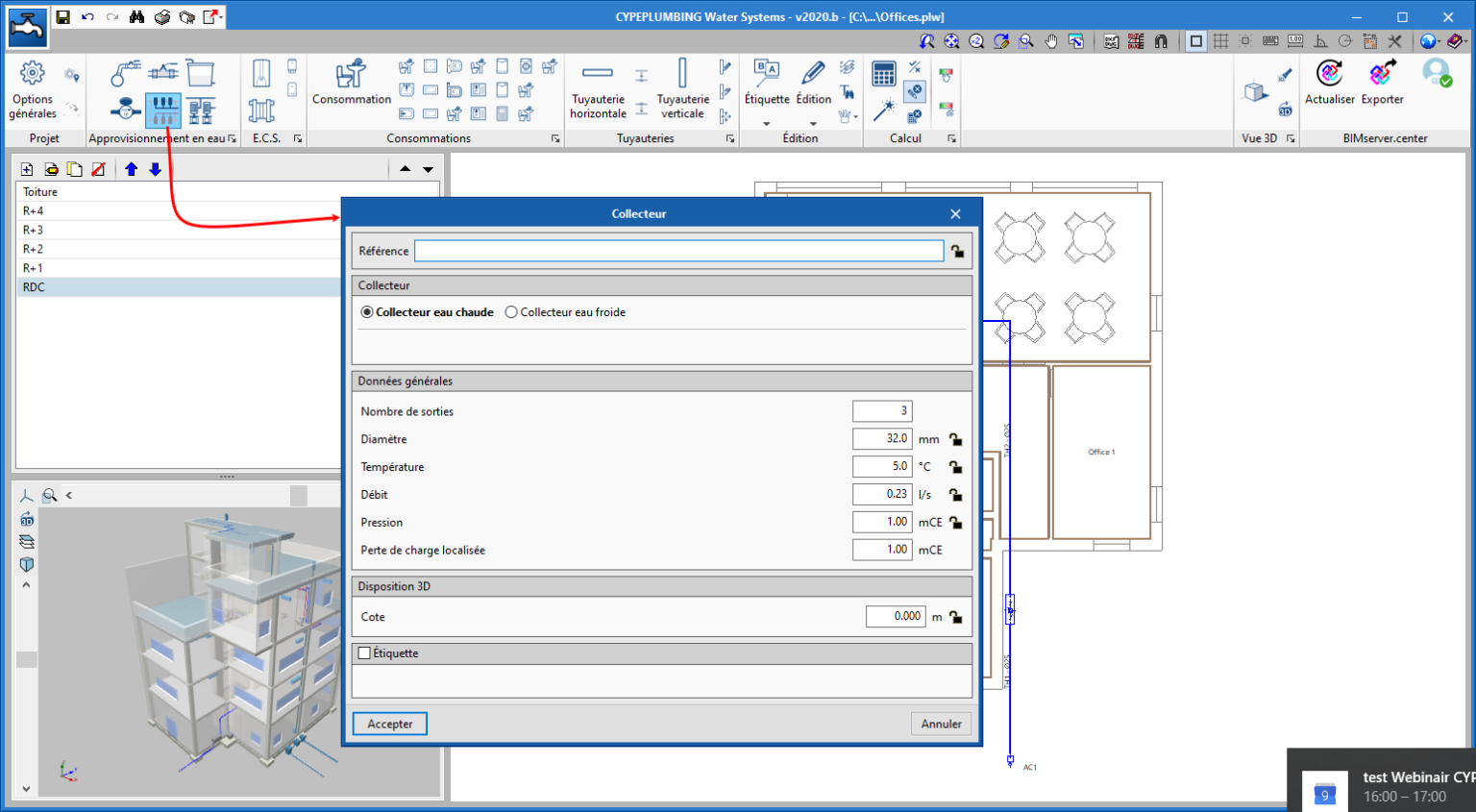Expand the Consommations group launcher
The image size is (1476, 812).
pos(555,139)
